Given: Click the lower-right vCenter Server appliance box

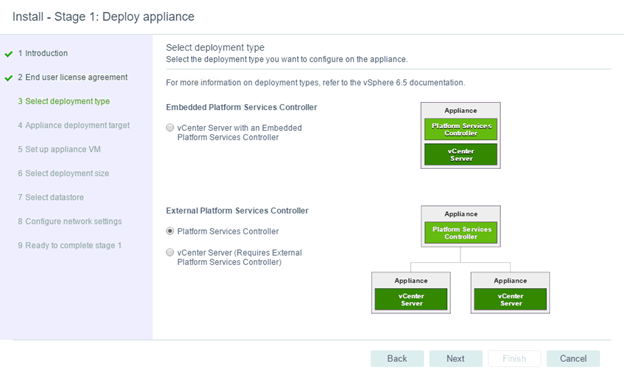Looking at the screenshot, I should coord(510,293).
